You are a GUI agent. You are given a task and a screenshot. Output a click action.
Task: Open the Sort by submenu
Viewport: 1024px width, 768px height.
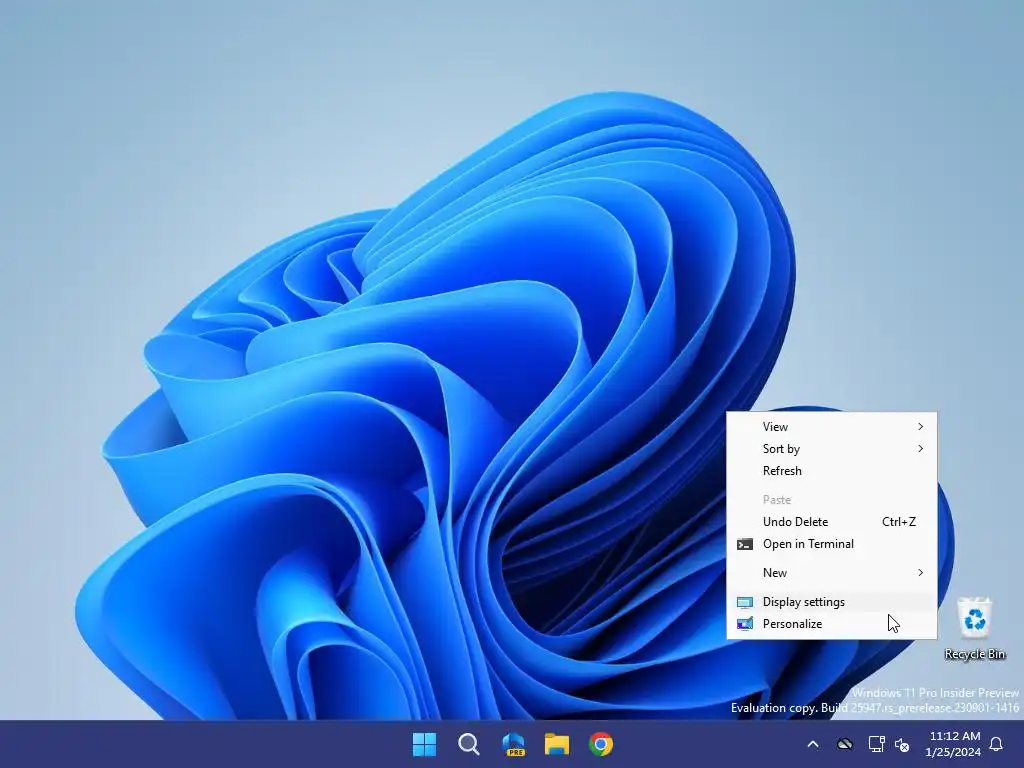click(831, 449)
